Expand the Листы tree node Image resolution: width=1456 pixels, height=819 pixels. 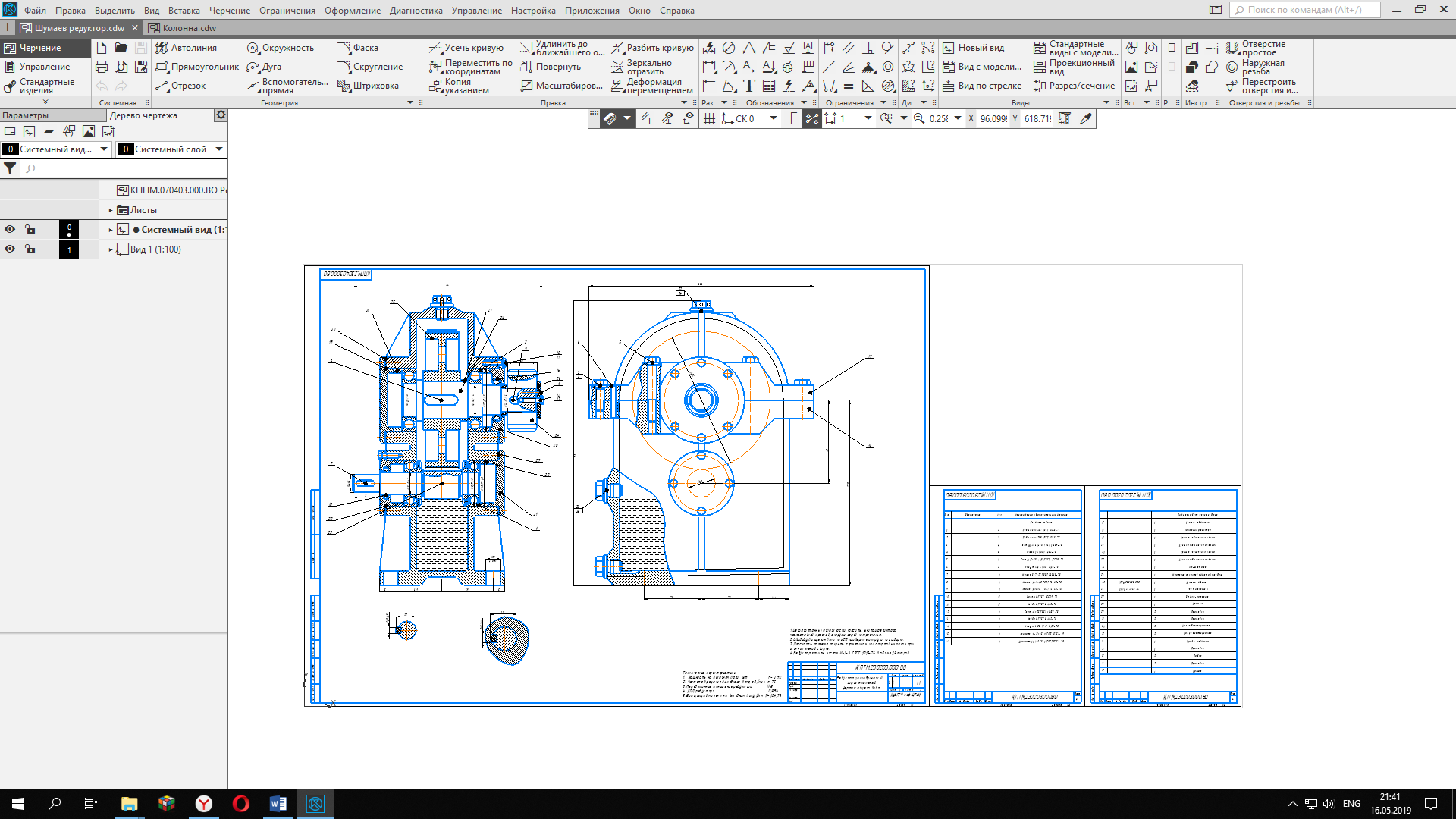tap(111, 210)
